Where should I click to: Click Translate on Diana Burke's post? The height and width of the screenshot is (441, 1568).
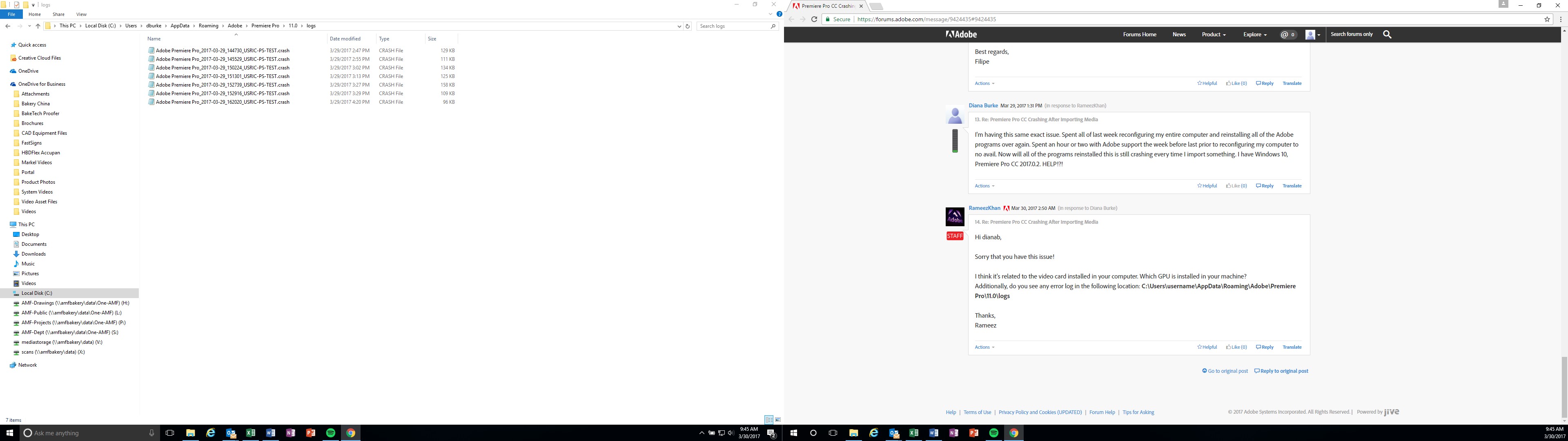click(1292, 186)
